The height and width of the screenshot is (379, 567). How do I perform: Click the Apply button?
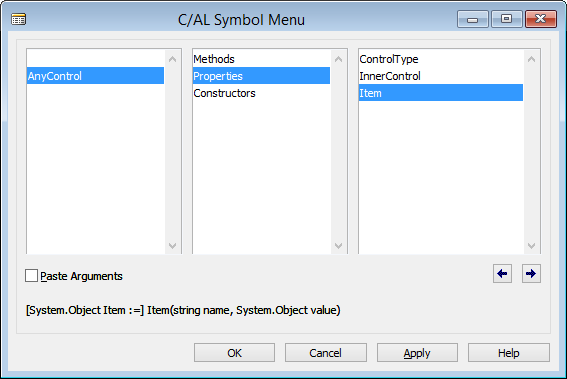coord(417,353)
